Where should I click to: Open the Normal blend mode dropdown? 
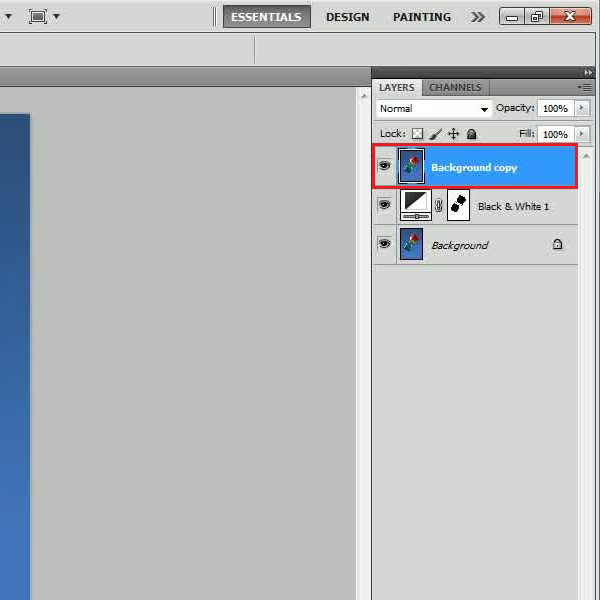[434, 109]
